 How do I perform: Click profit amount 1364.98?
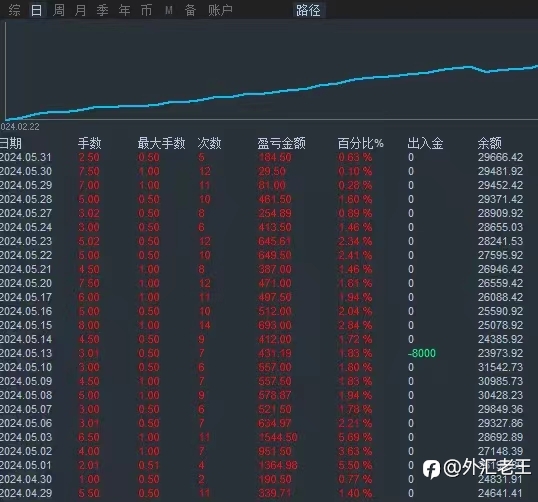[x=278, y=465]
